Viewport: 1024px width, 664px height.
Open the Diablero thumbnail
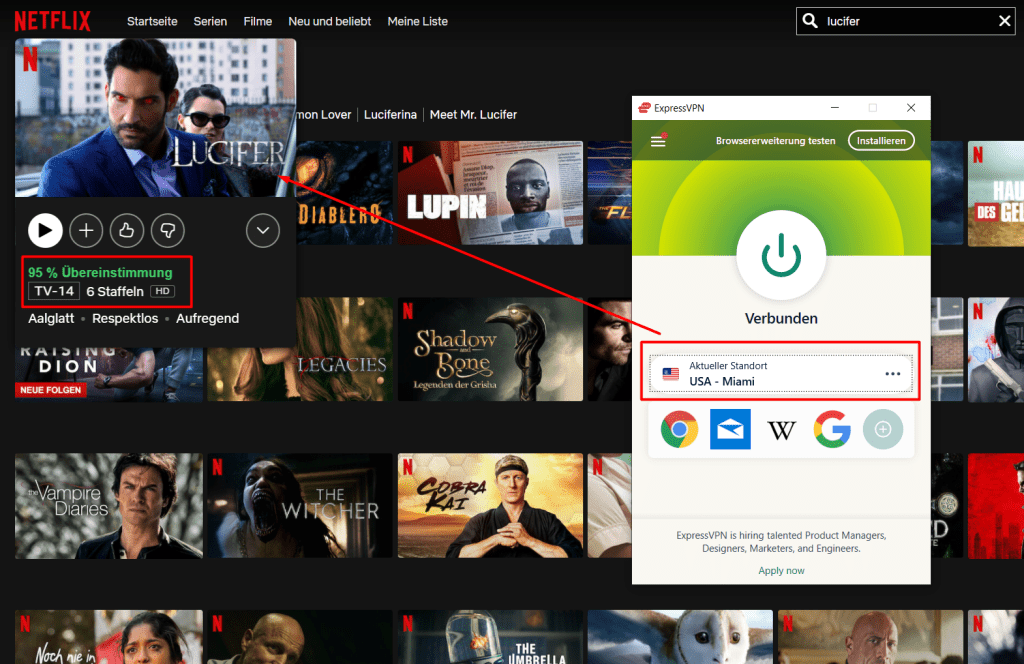click(x=344, y=193)
